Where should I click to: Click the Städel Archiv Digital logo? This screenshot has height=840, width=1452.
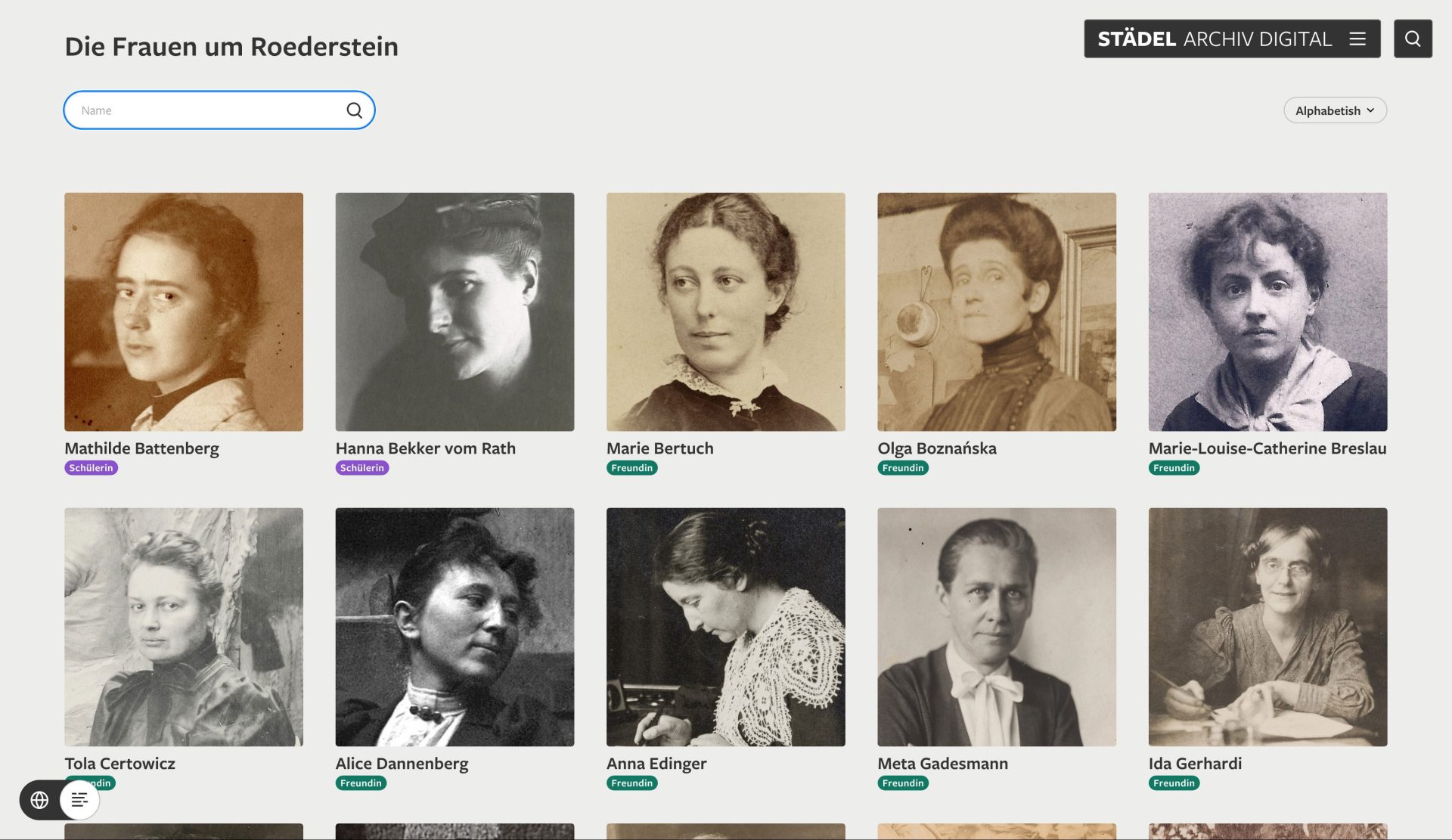point(1214,39)
